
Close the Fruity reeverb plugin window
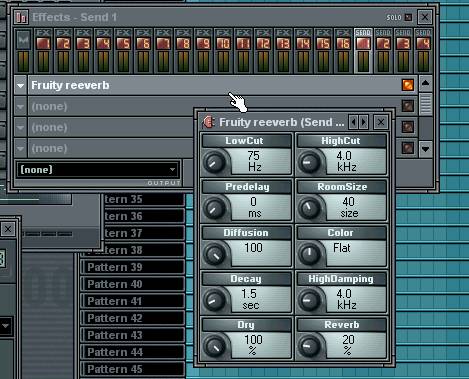click(x=381, y=122)
